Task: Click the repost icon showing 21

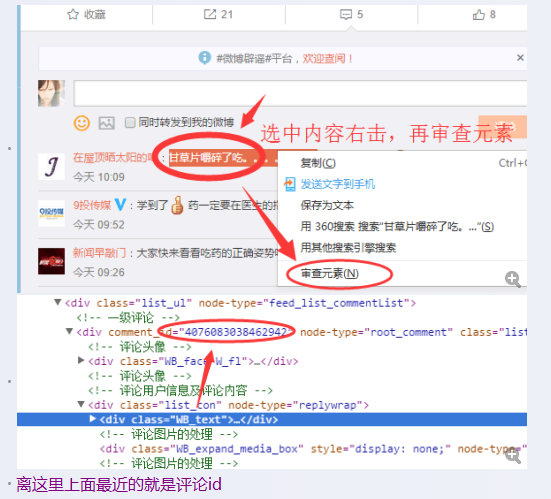Action: (210, 14)
